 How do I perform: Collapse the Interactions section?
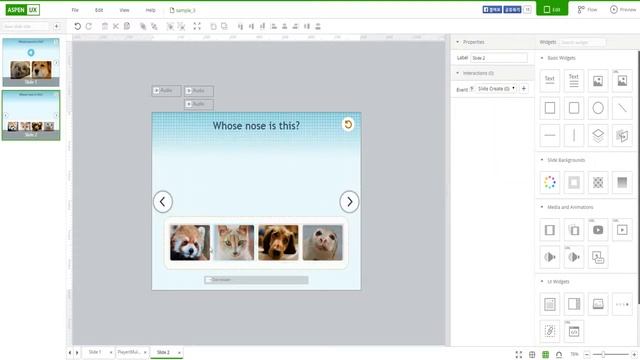(x=458, y=73)
